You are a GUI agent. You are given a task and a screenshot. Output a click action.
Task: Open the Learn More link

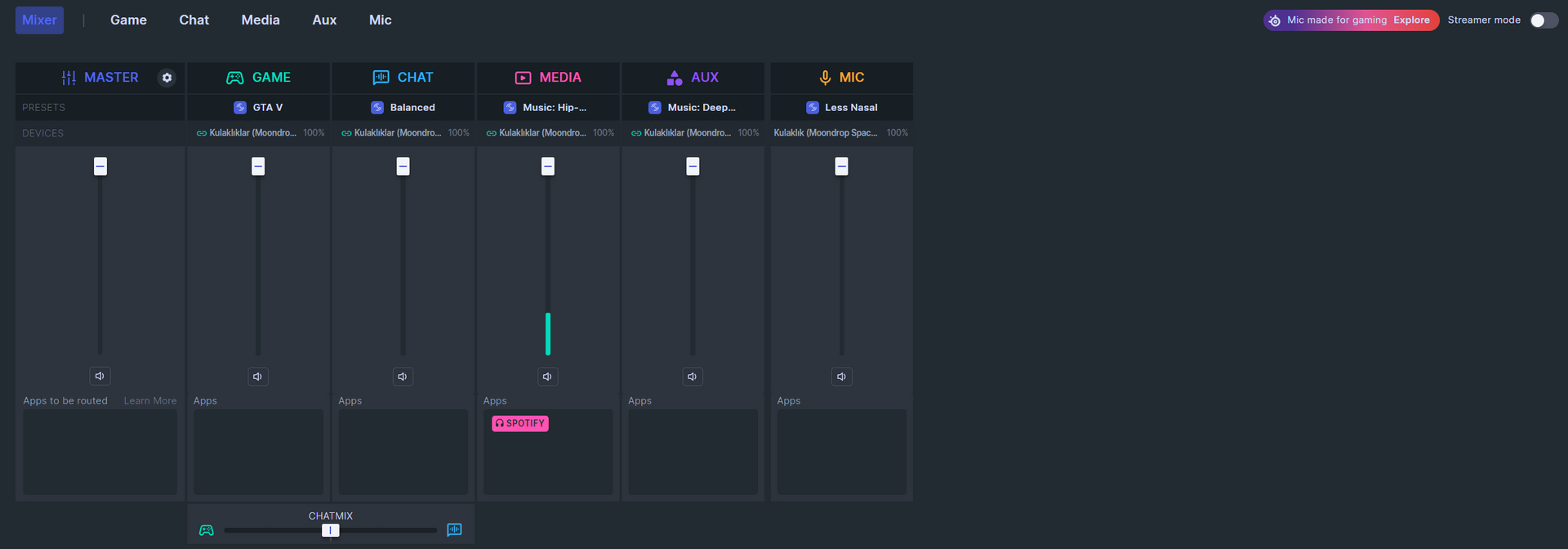[150, 400]
